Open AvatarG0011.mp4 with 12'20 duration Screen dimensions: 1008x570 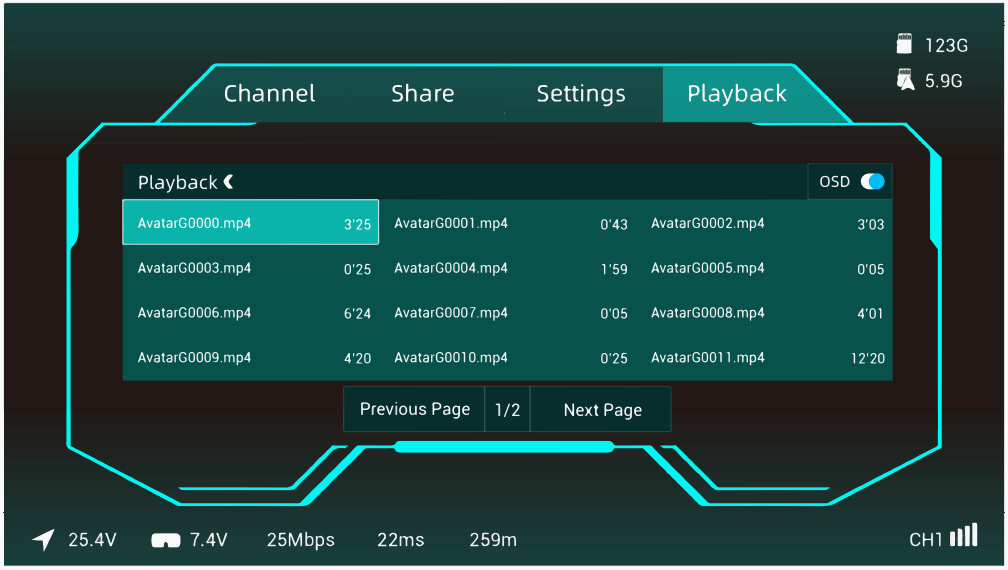coord(765,357)
